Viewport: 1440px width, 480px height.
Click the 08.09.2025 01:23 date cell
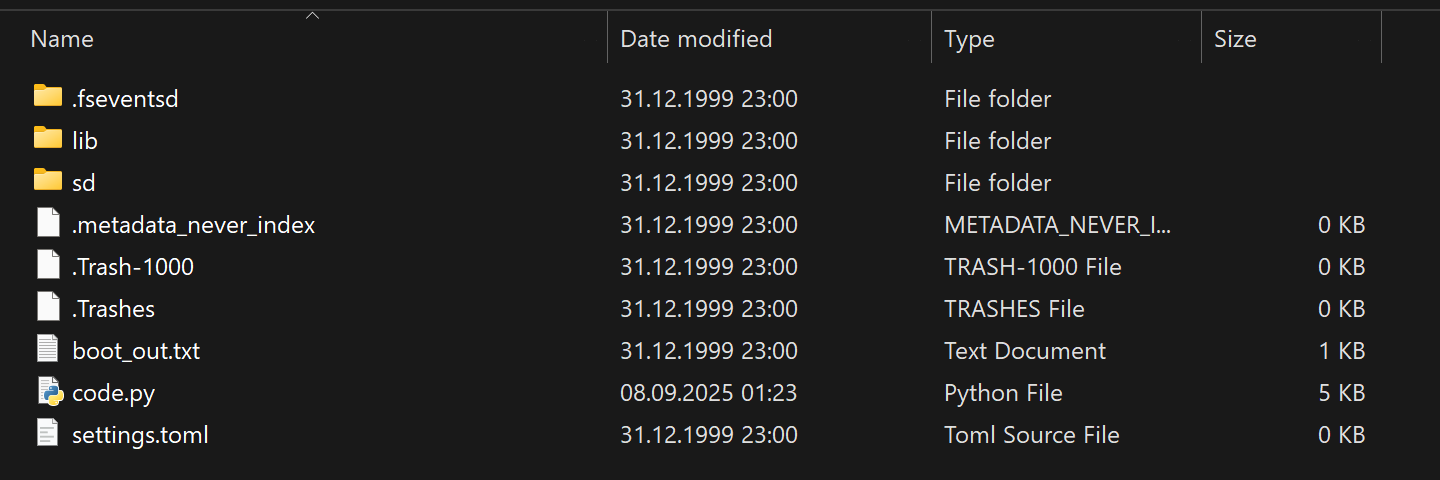709,393
